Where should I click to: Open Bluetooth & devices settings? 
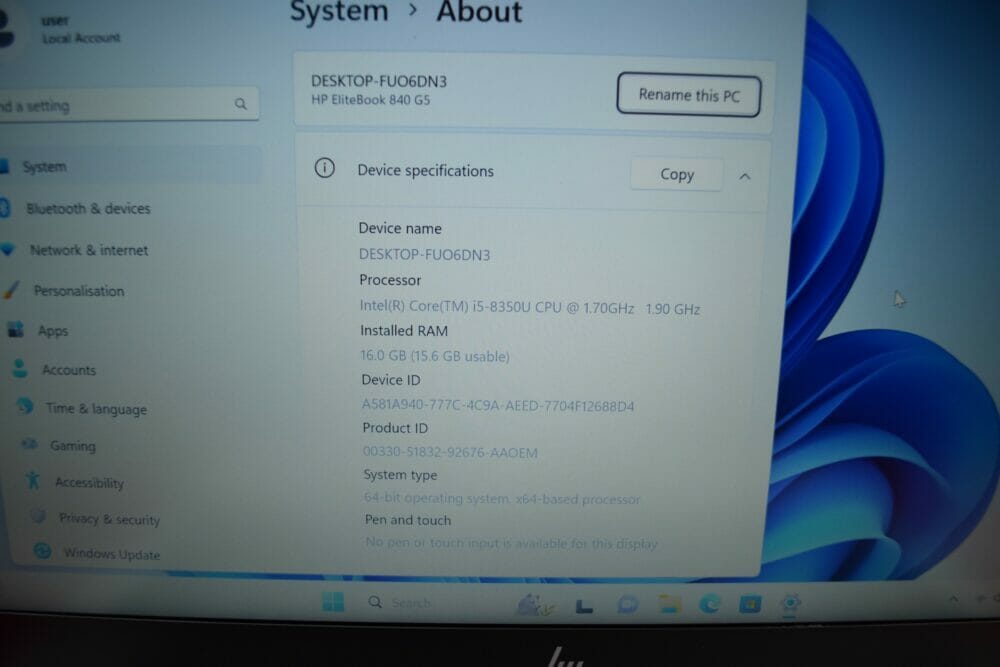(x=88, y=209)
